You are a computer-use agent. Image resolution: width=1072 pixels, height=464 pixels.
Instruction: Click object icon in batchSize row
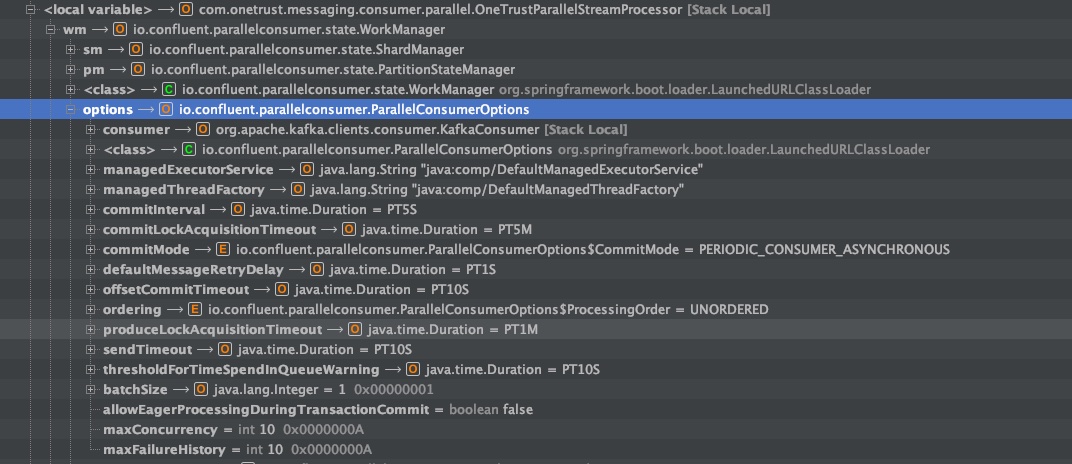[x=200, y=390]
